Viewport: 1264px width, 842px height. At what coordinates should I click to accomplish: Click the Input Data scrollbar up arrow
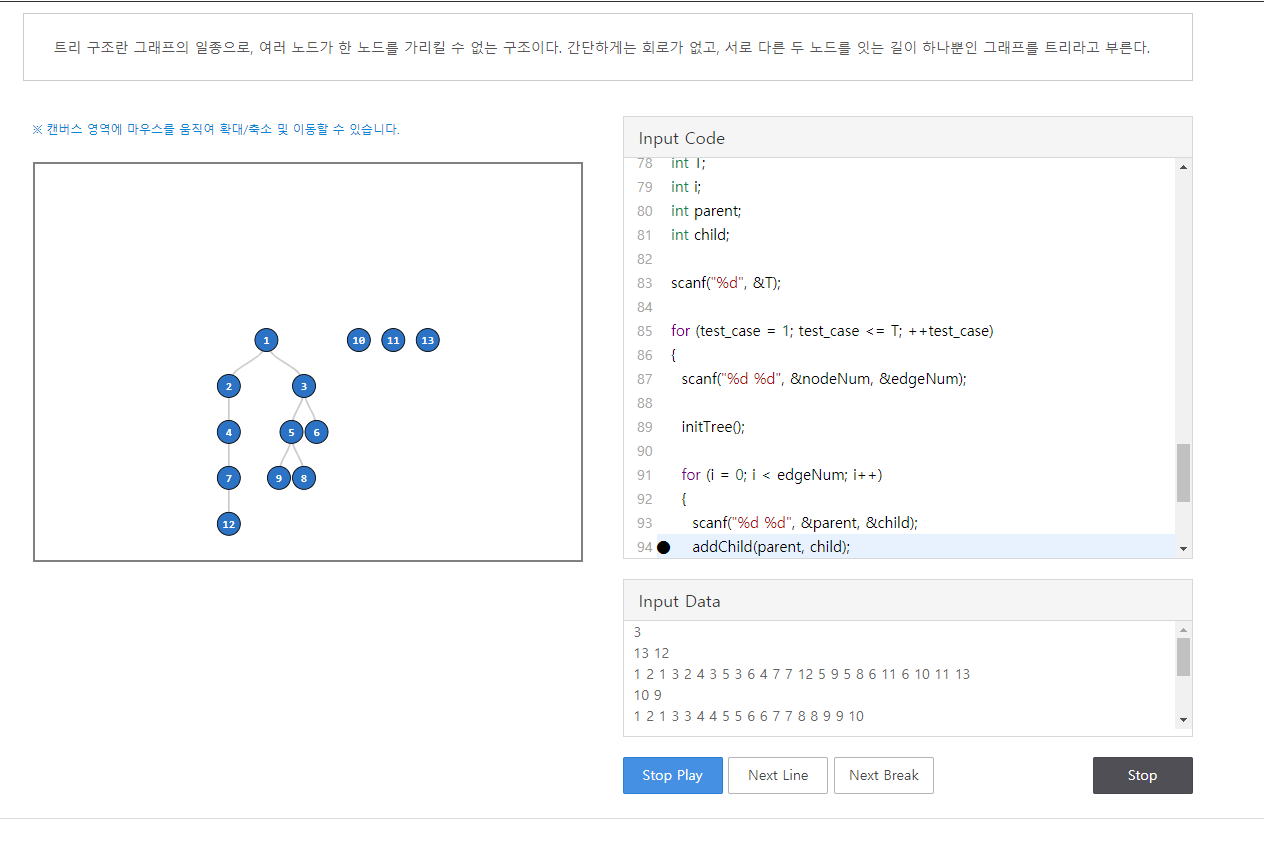point(1184,630)
